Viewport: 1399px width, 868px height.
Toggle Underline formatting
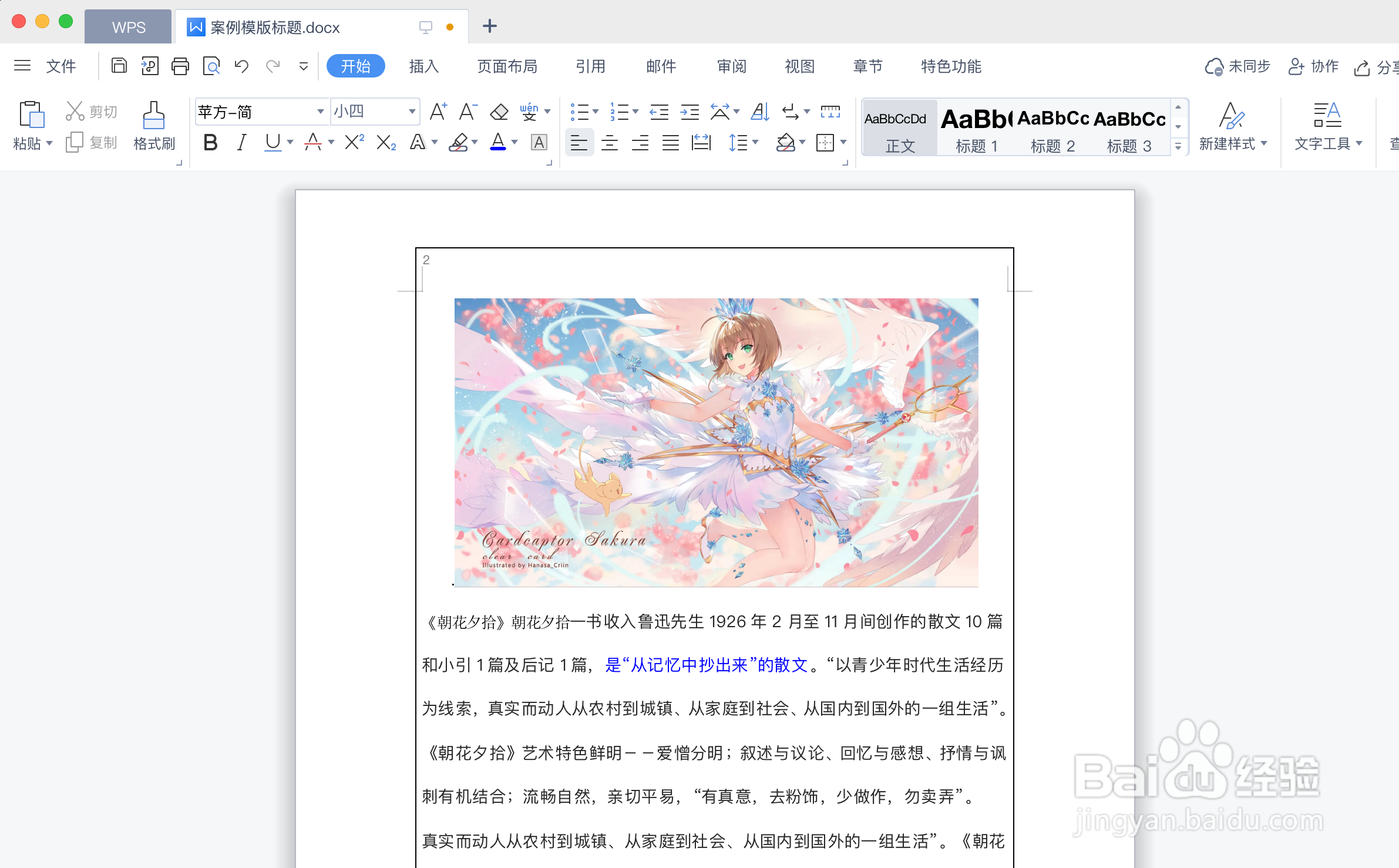point(273,142)
